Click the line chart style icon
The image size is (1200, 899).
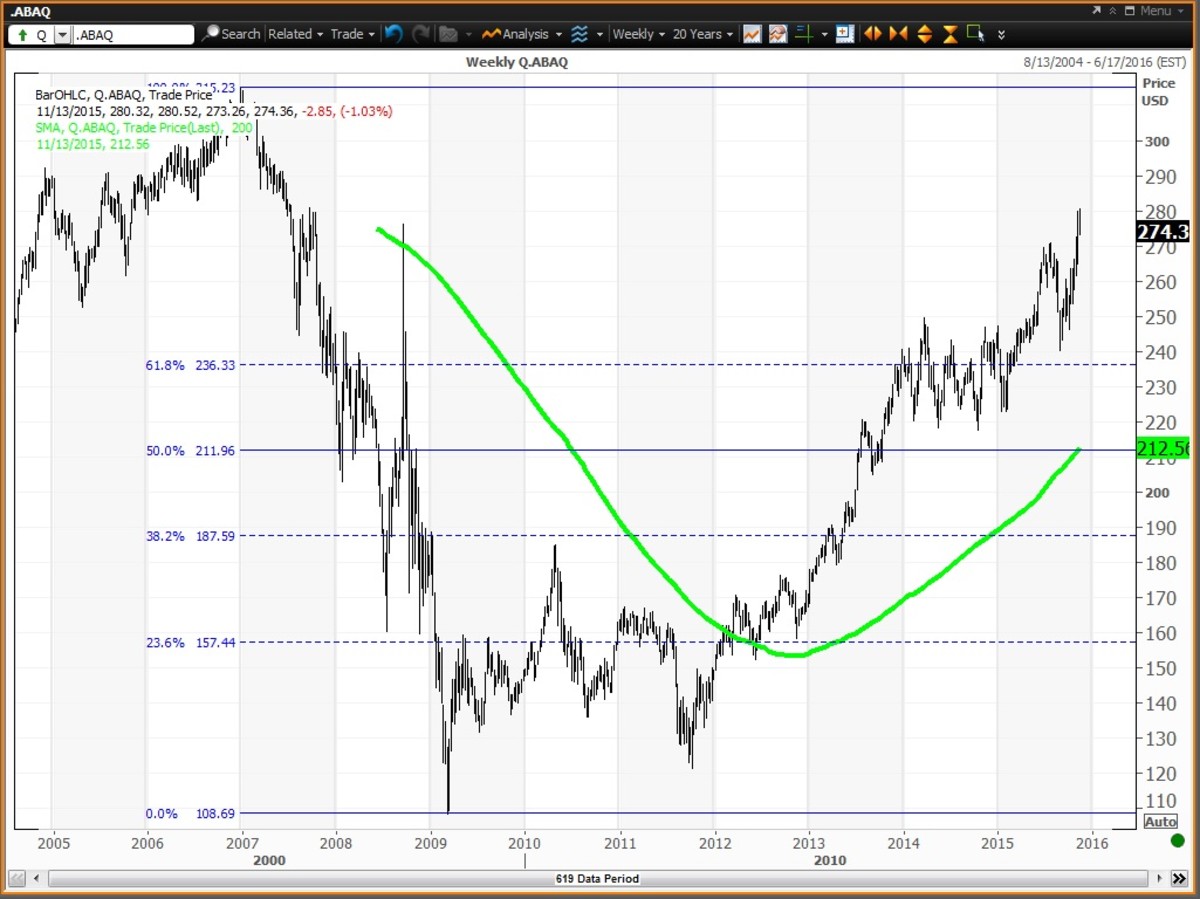[752, 34]
